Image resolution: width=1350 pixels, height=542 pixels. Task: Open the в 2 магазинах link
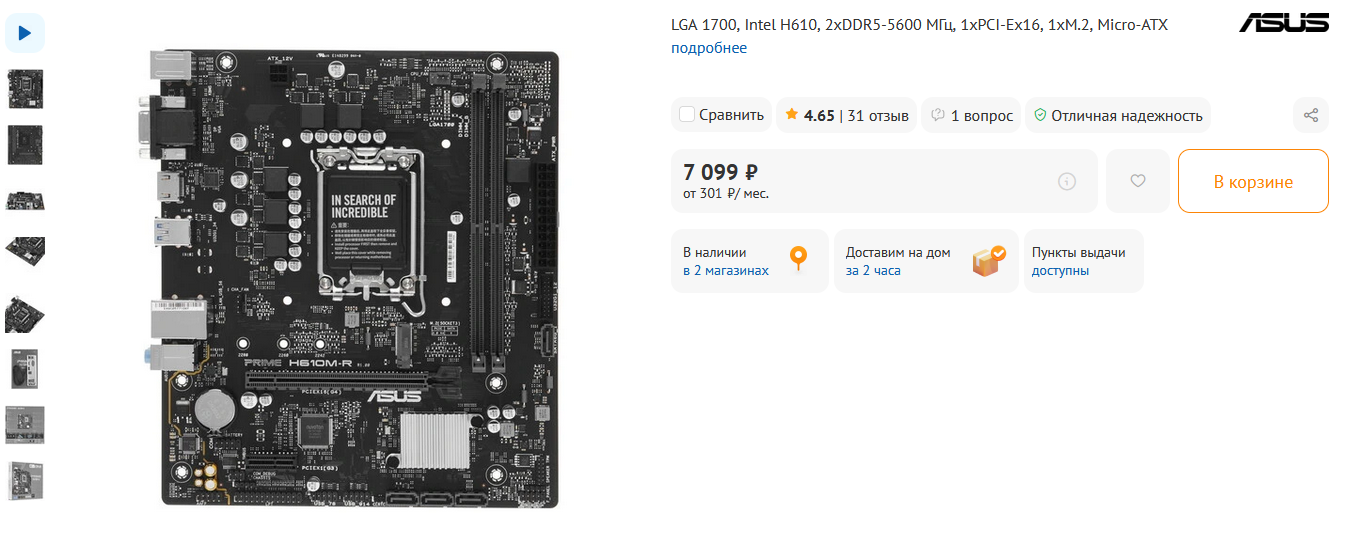click(x=726, y=270)
